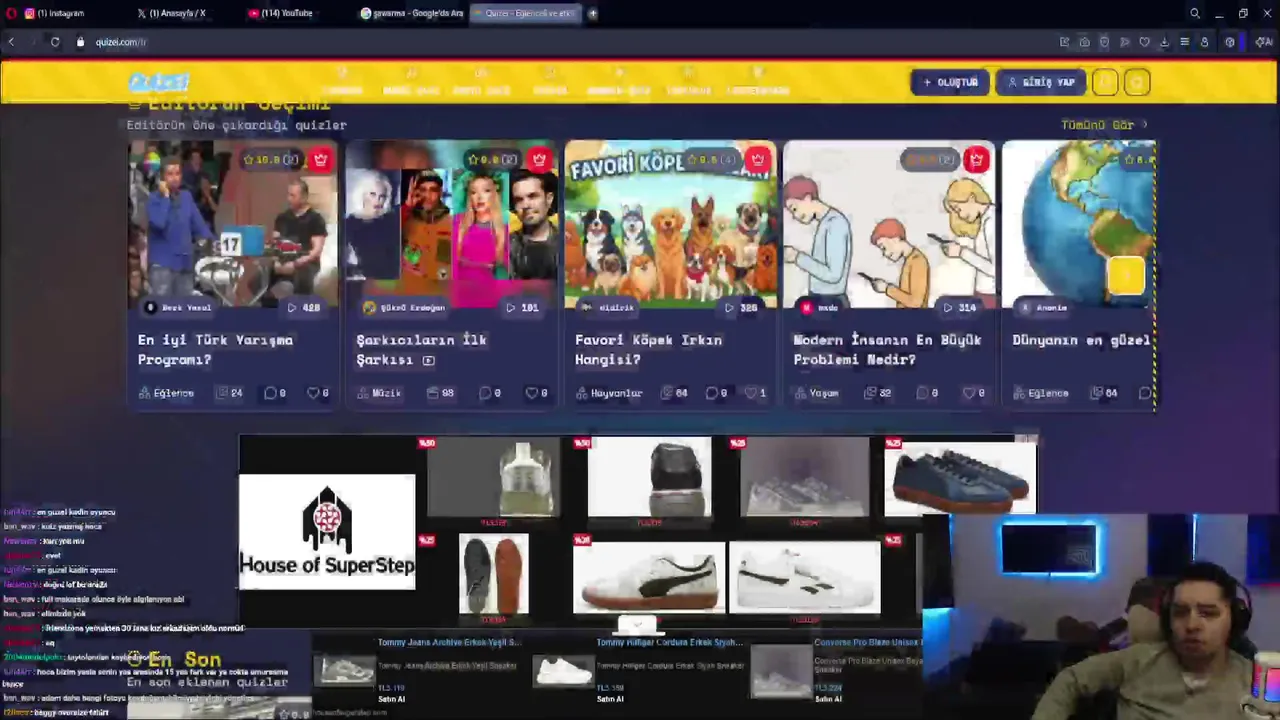Open Dünyanın en güzel quiz title
Image resolution: width=1280 pixels, height=720 pixels.
pyautogui.click(x=1081, y=340)
